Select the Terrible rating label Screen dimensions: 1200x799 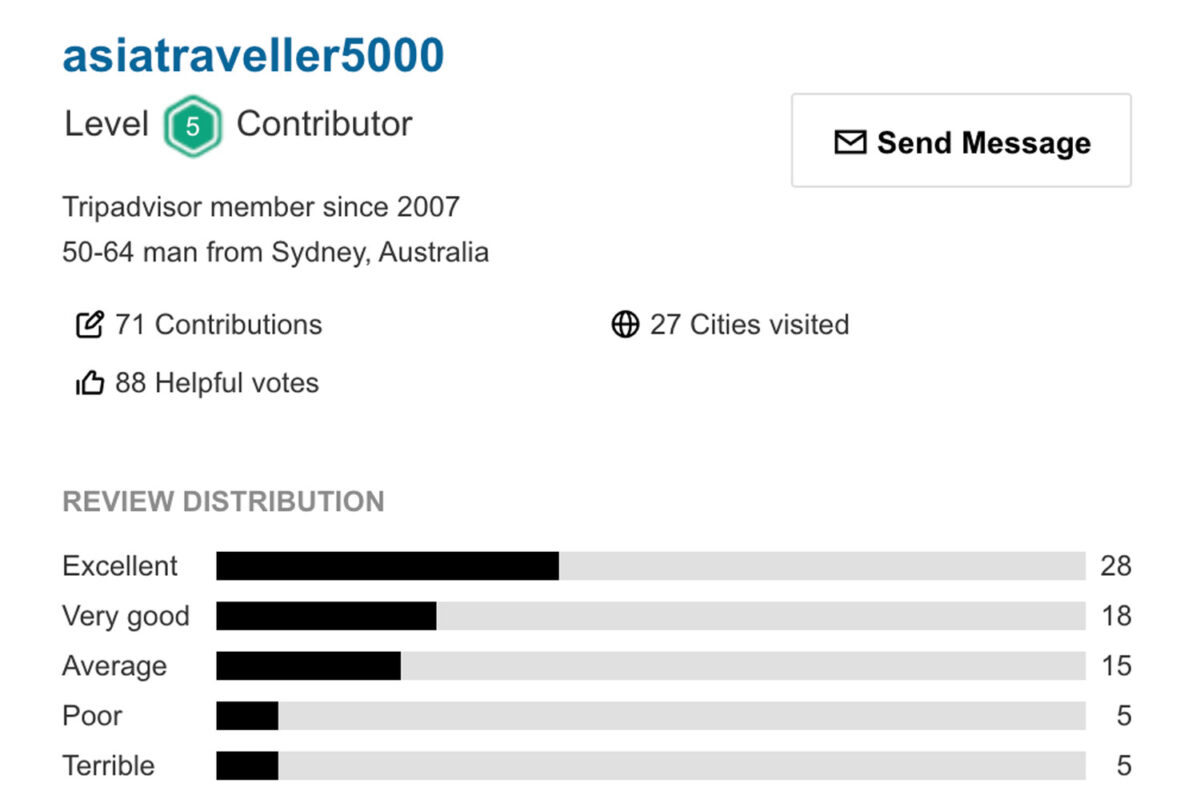[x=108, y=766]
